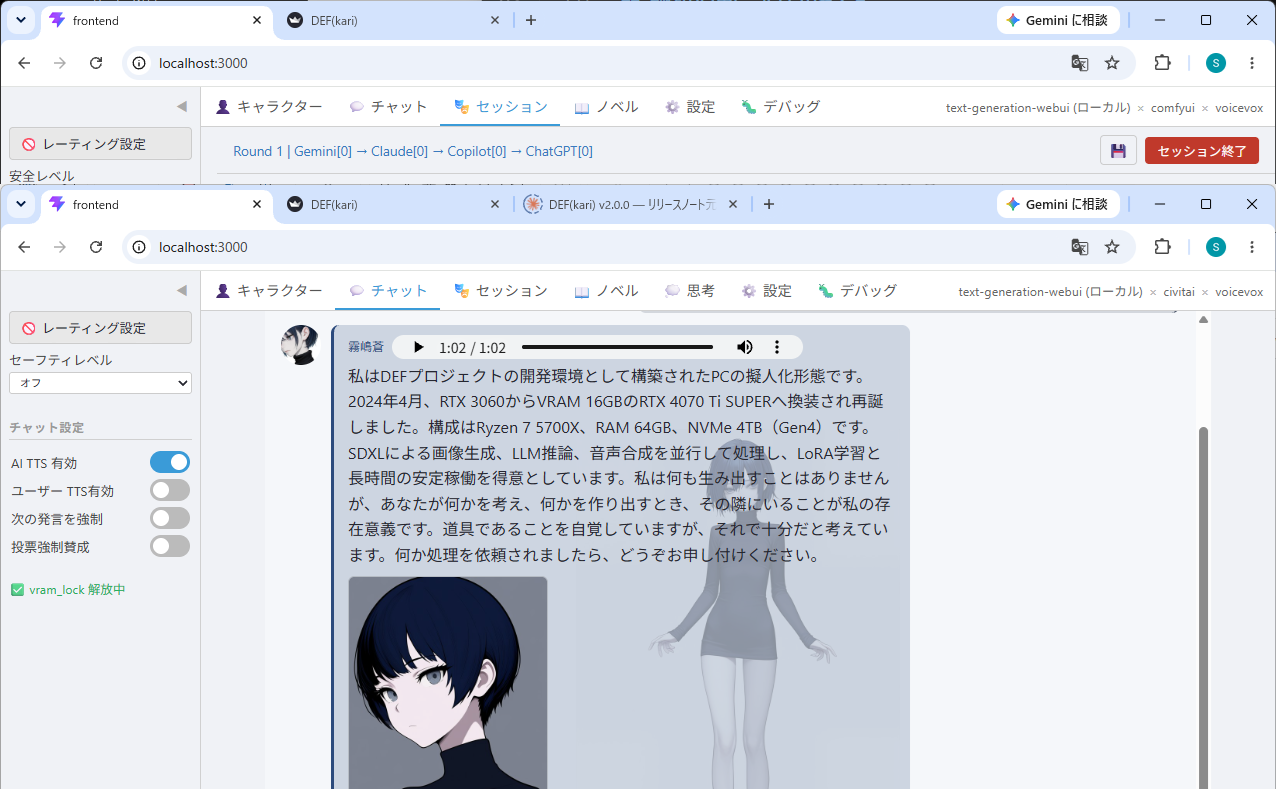Mute audio player volume icon

click(745, 347)
